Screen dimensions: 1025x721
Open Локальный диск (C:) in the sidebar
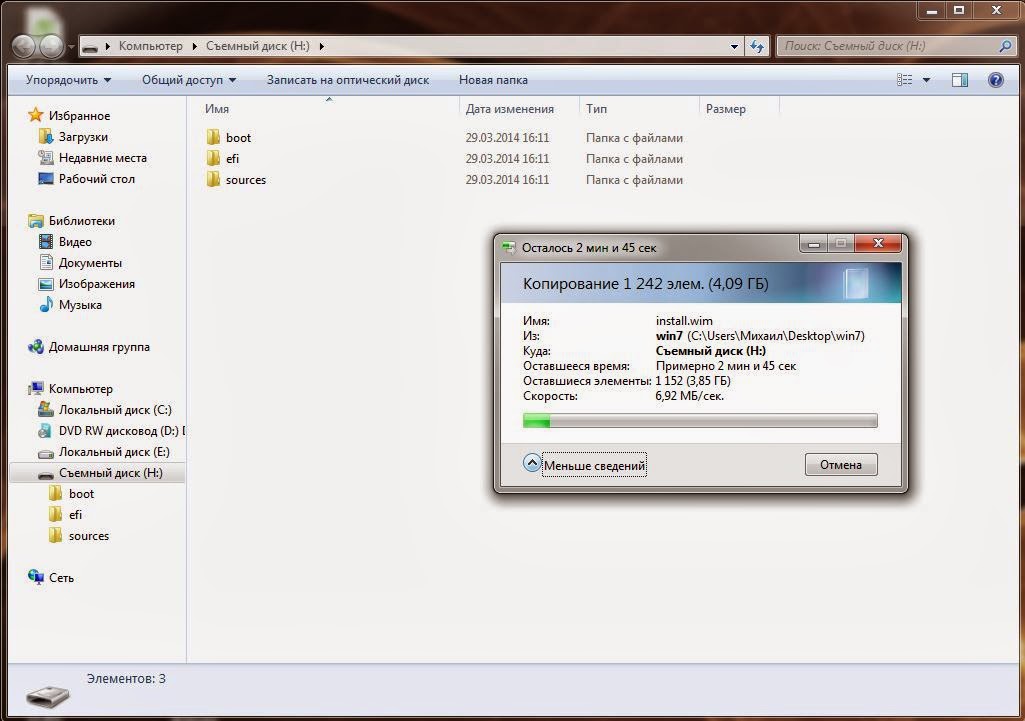pyautogui.click(x=105, y=410)
